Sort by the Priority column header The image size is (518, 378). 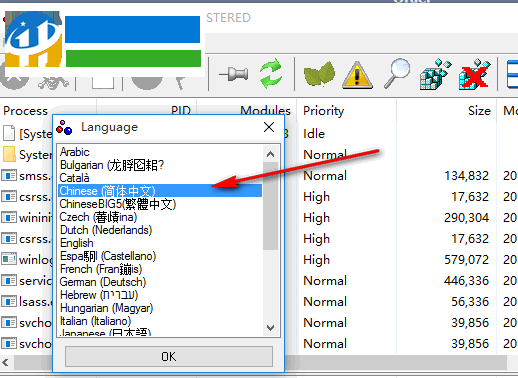point(323,111)
